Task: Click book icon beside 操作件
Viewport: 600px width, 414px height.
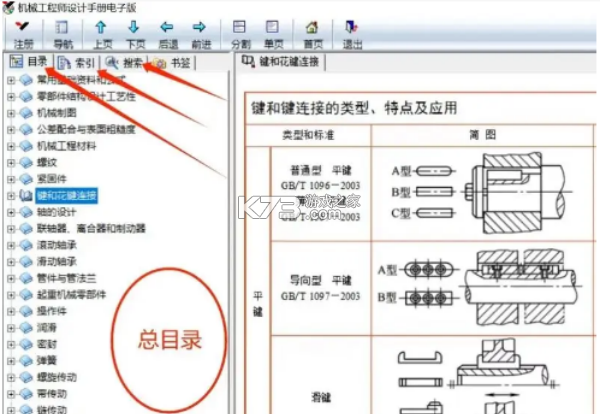Action: [26, 311]
